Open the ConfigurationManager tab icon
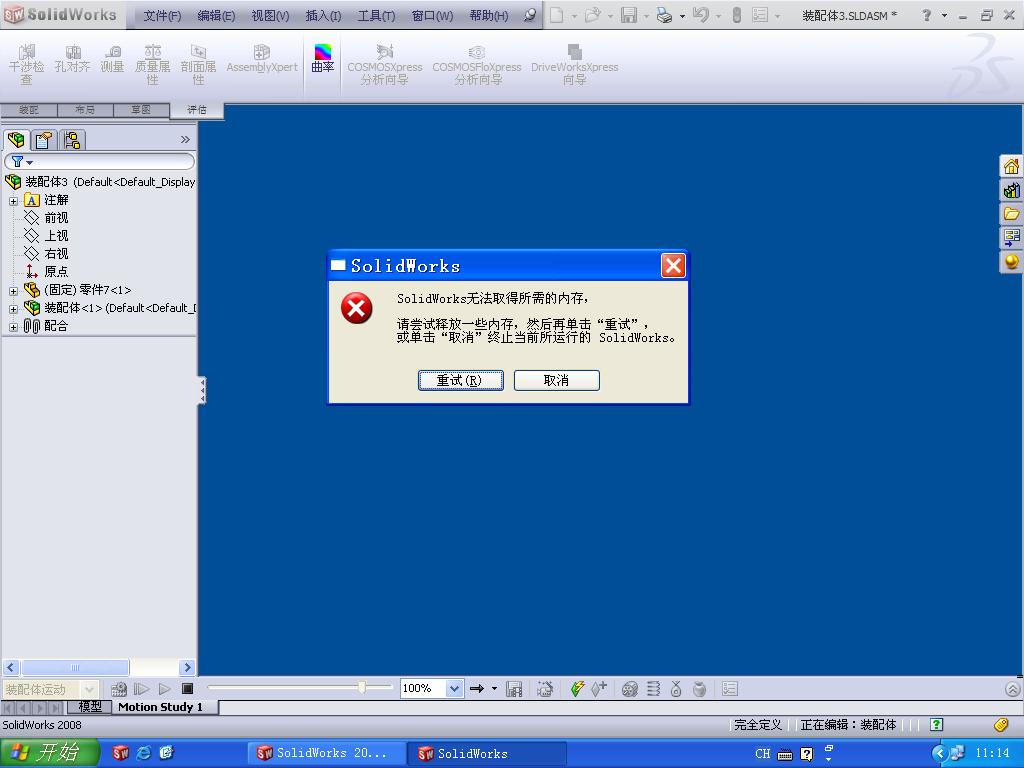Viewport: 1024px width, 768px height. [x=72, y=140]
